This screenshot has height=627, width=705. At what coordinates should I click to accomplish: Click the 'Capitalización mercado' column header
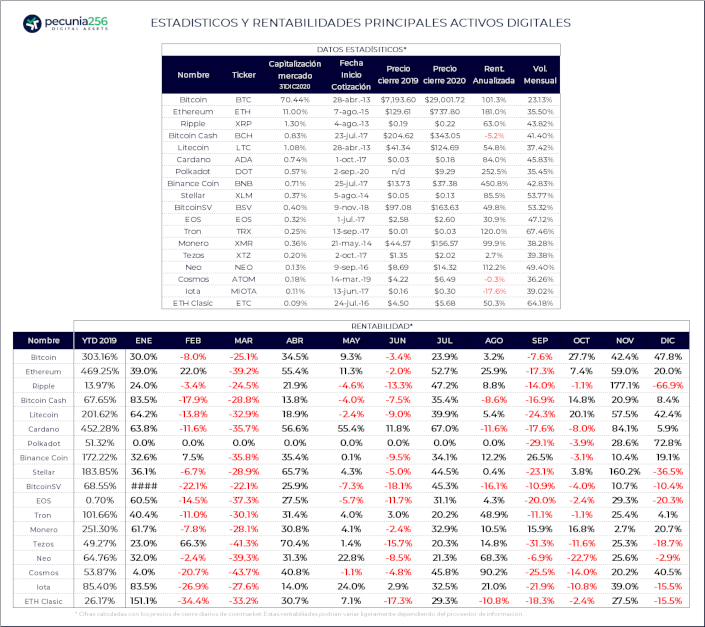295,75
